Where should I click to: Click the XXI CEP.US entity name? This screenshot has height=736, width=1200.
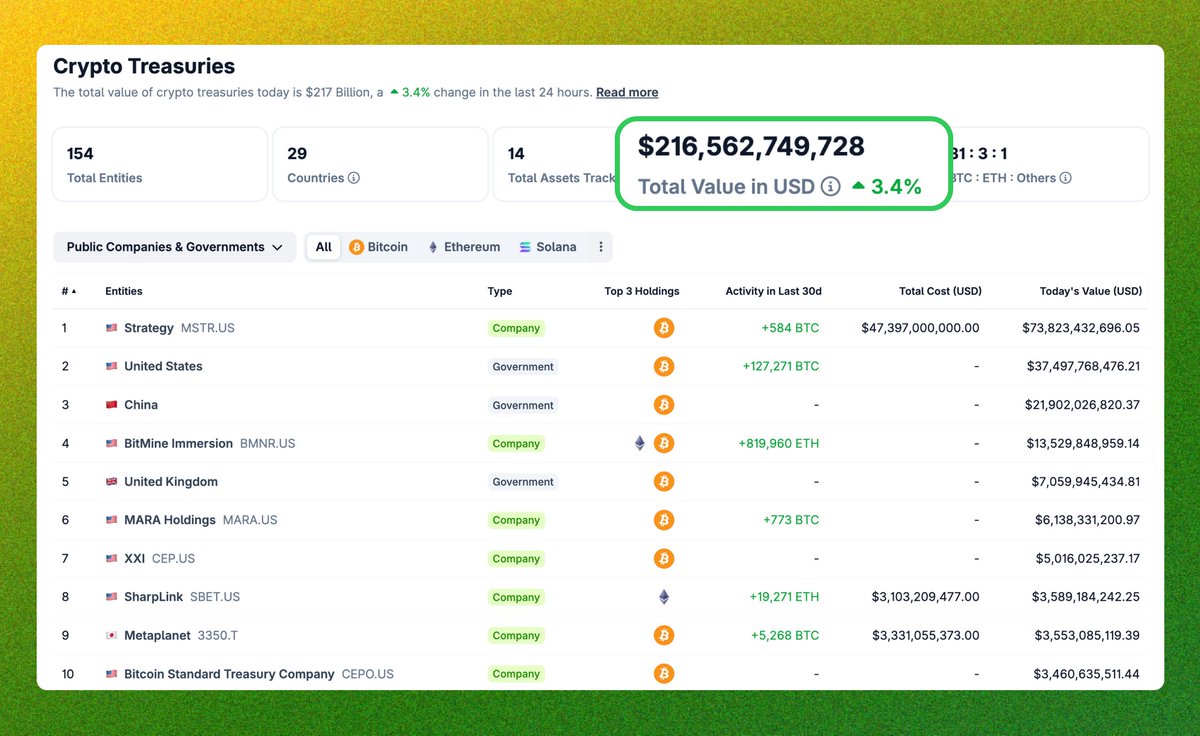[159, 558]
